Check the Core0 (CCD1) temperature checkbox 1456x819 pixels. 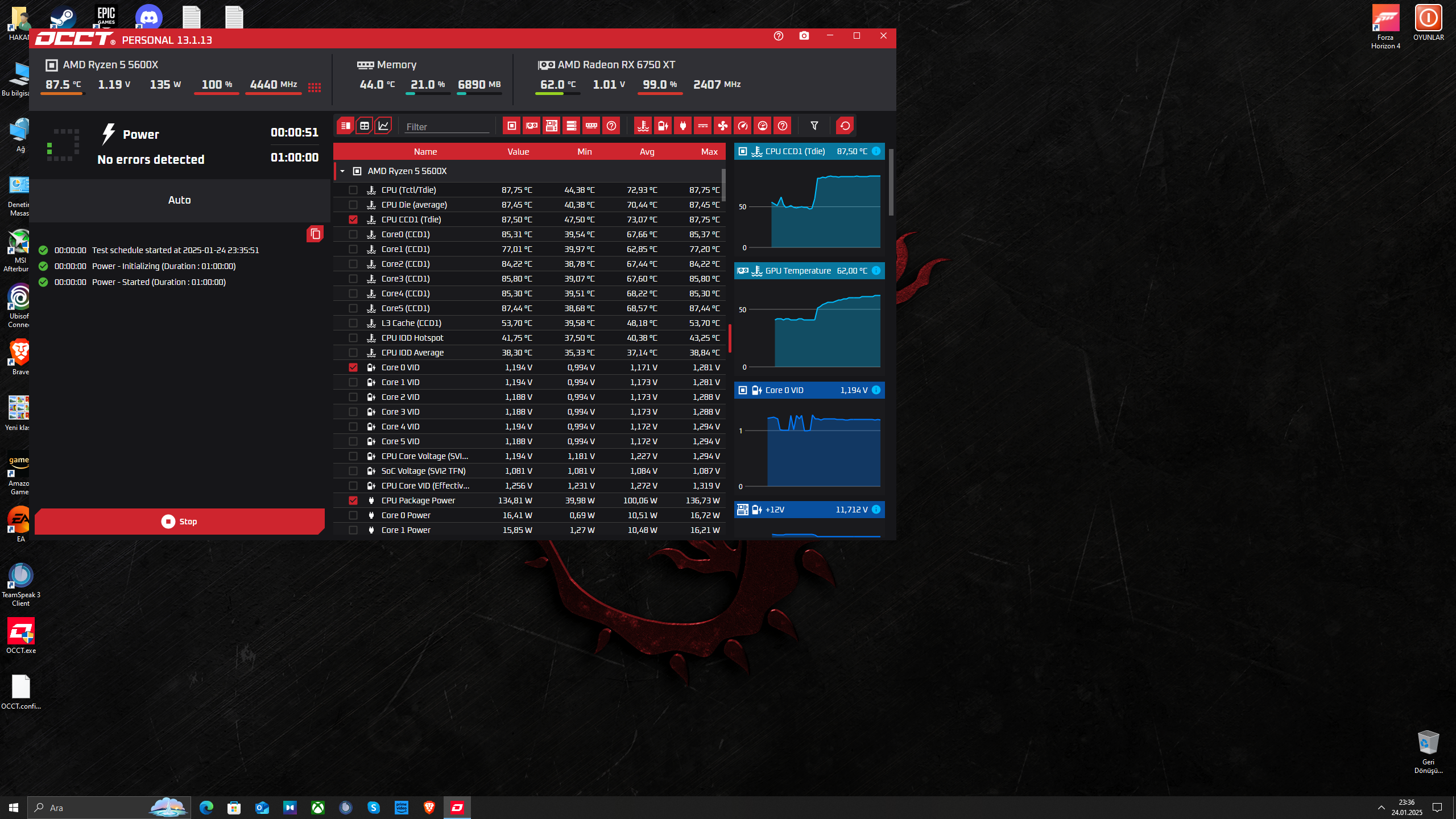353,234
